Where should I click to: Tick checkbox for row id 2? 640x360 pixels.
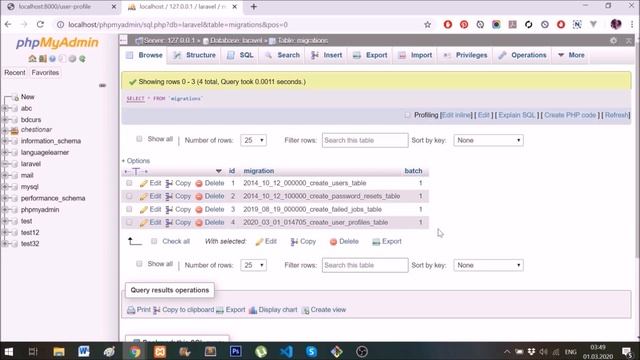pyautogui.click(x=129, y=196)
